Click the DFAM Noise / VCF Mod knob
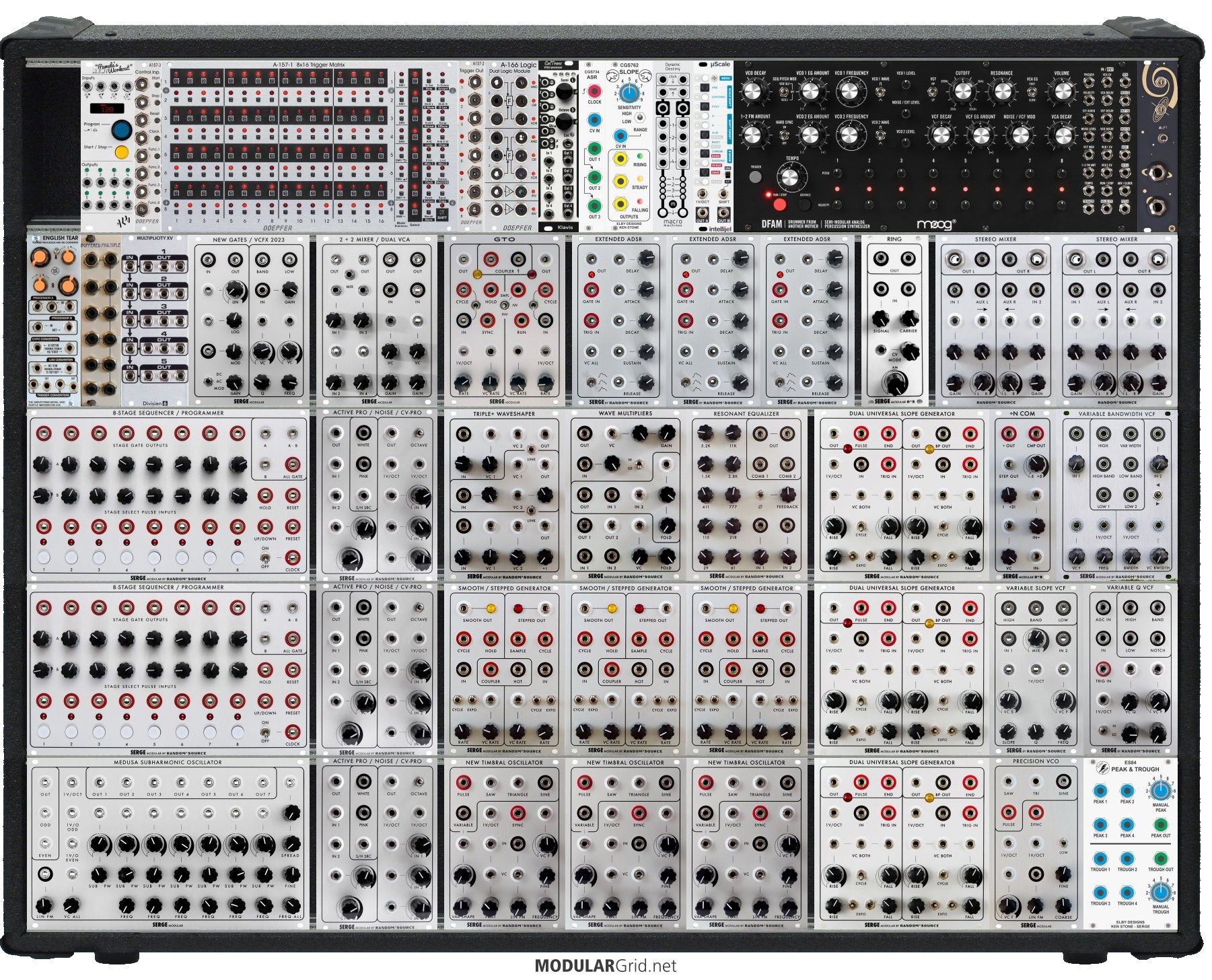Viewport: 1212px width, 980px height. pos(1020,134)
